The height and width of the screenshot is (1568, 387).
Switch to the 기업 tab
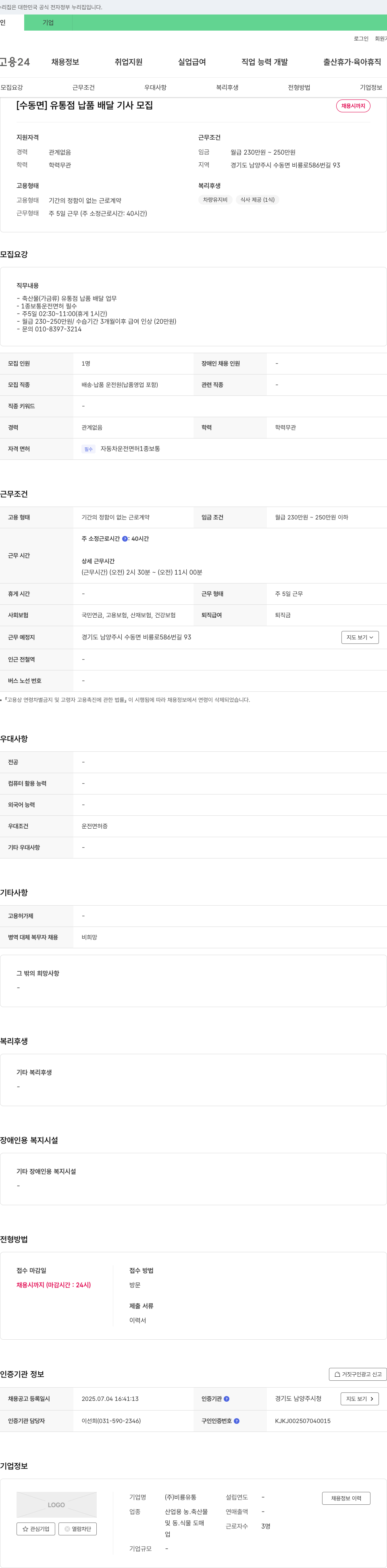point(48,23)
